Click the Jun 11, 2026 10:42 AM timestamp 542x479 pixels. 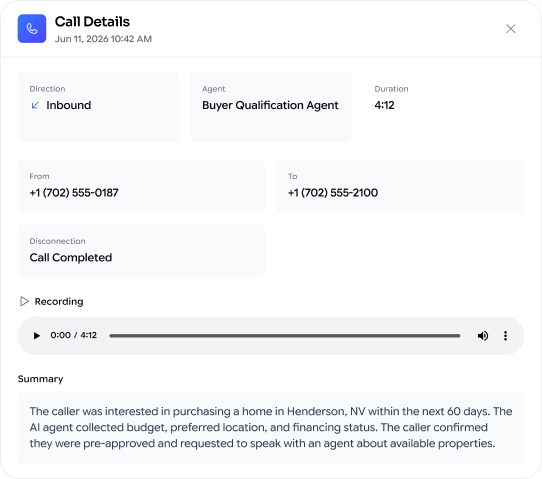point(103,39)
